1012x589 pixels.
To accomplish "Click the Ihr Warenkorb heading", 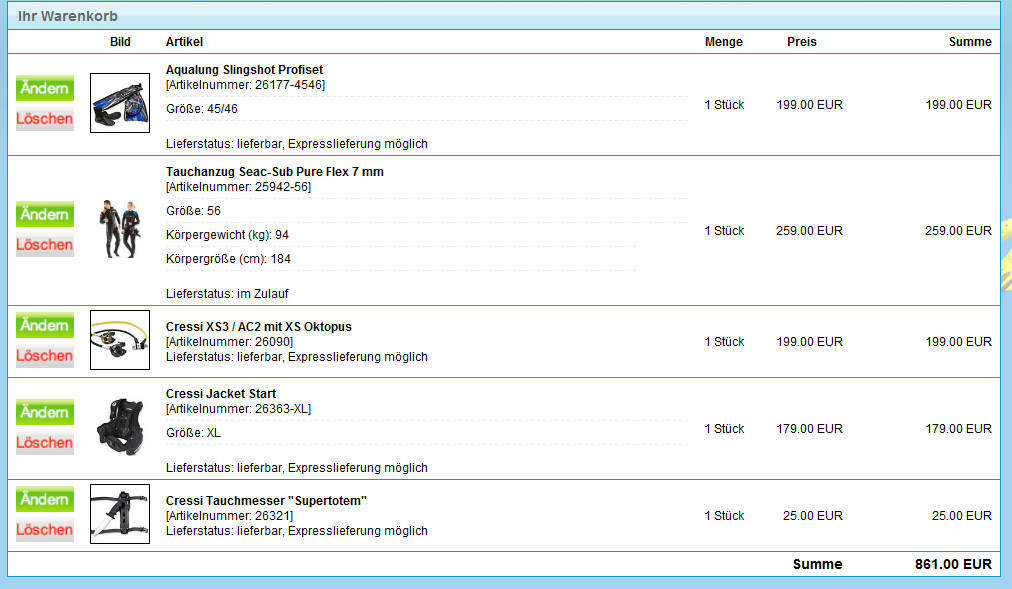I will click(68, 16).
